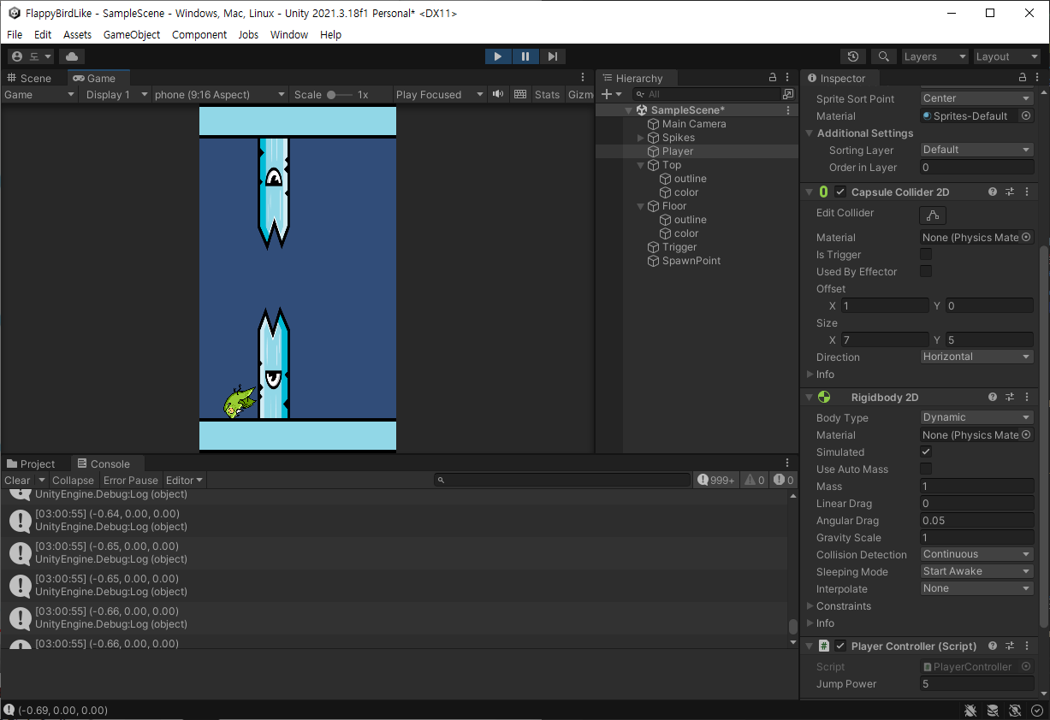Image resolution: width=1050 pixels, height=720 pixels.
Task: Disable the Capsule Collider 2D component
Action: click(840, 192)
